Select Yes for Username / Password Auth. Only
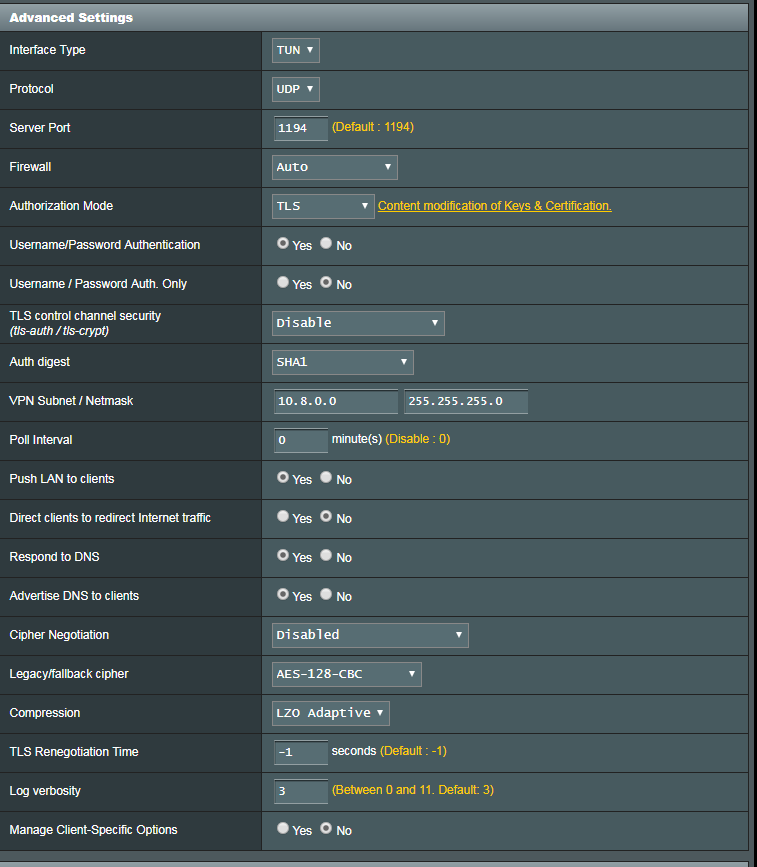 pos(283,283)
